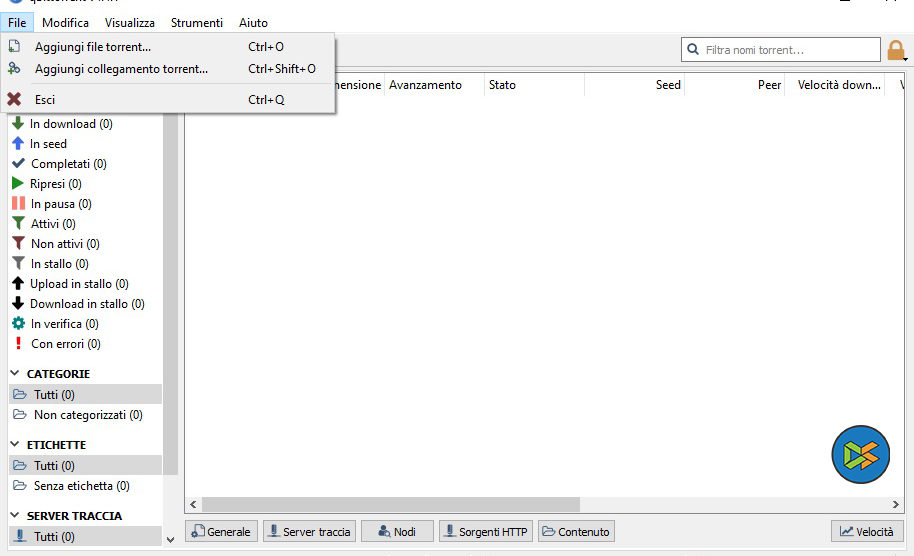Click the orange lock icon

point(896,50)
